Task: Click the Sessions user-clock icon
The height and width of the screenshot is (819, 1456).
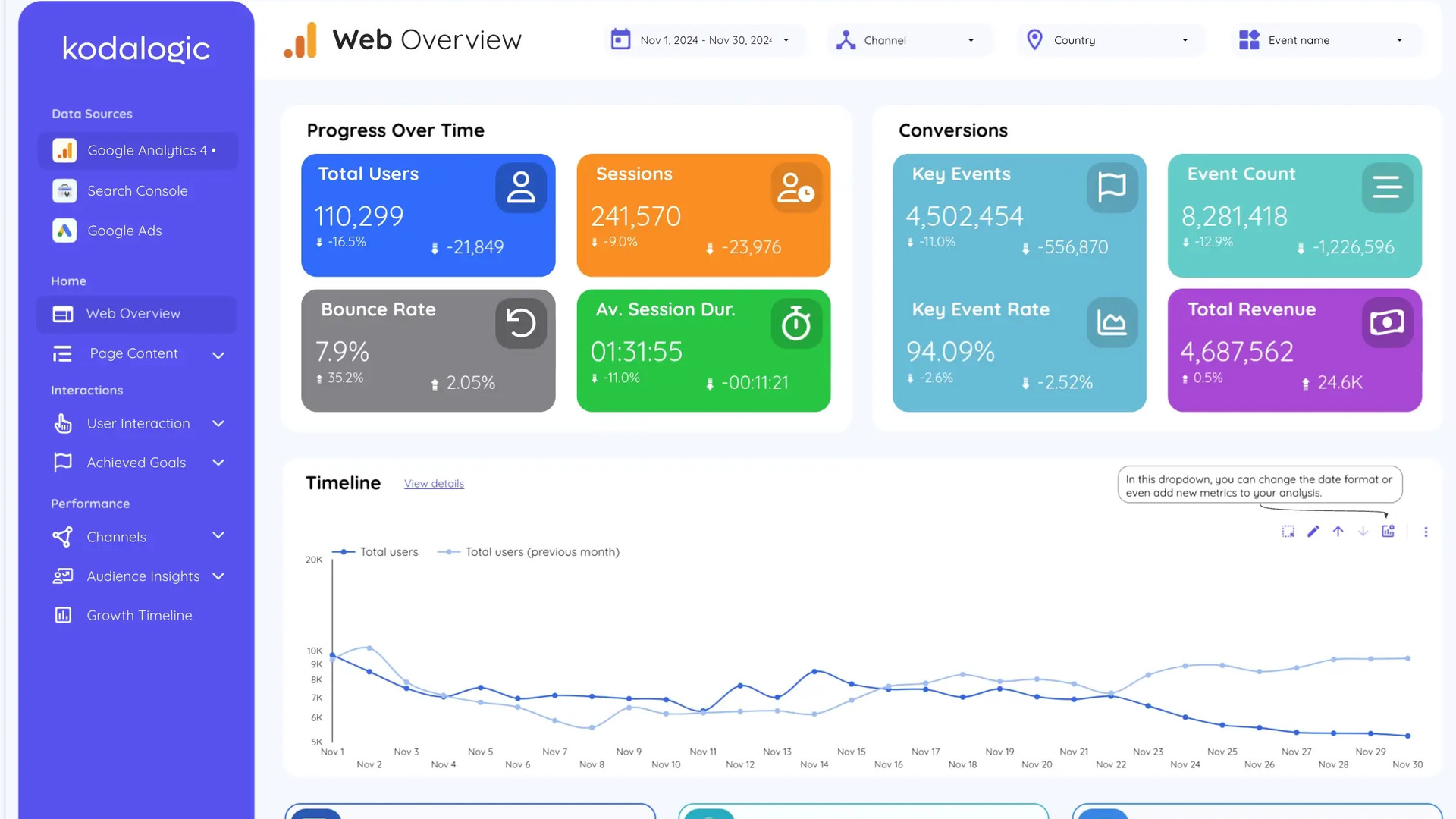Action: point(796,187)
